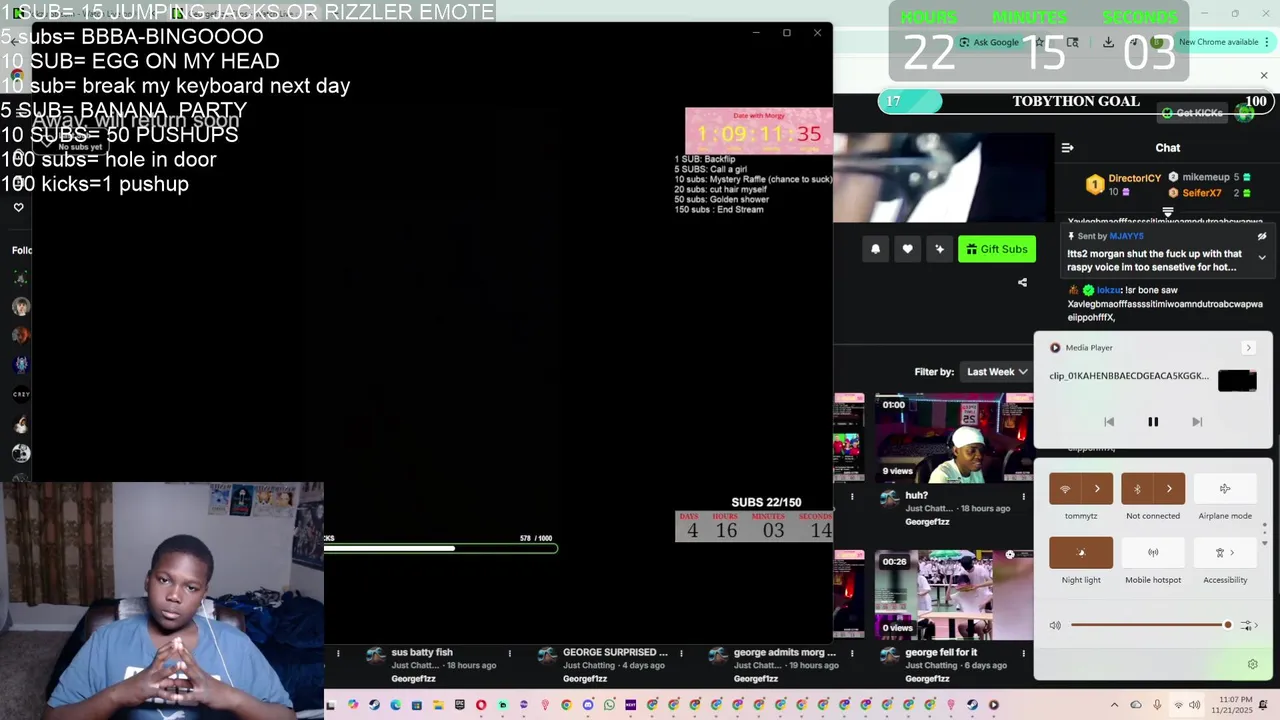Open the Last Week filter dropdown
This screenshot has width=1280, height=720.
[996, 372]
